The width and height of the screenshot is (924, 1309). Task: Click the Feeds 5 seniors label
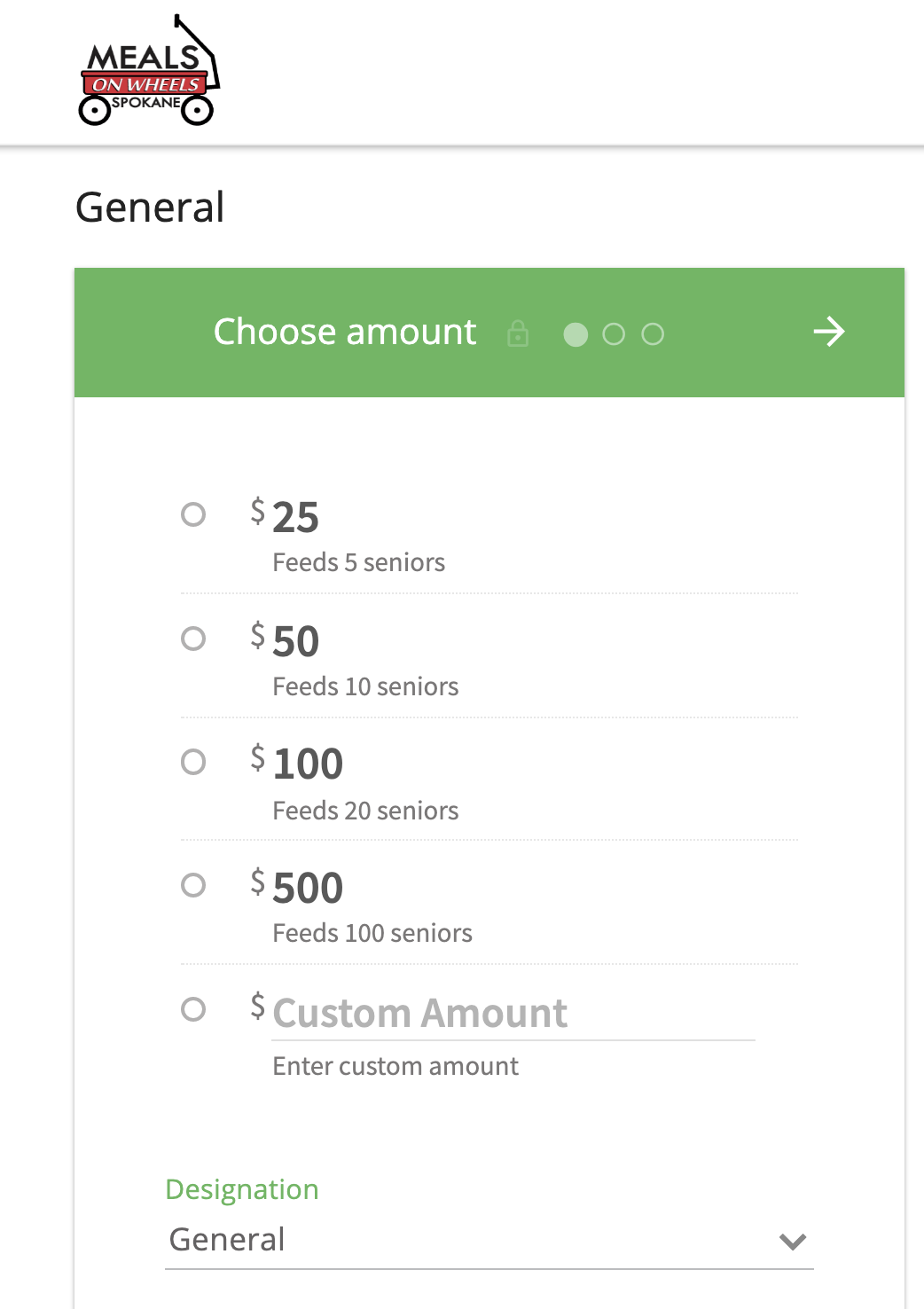coord(359,562)
